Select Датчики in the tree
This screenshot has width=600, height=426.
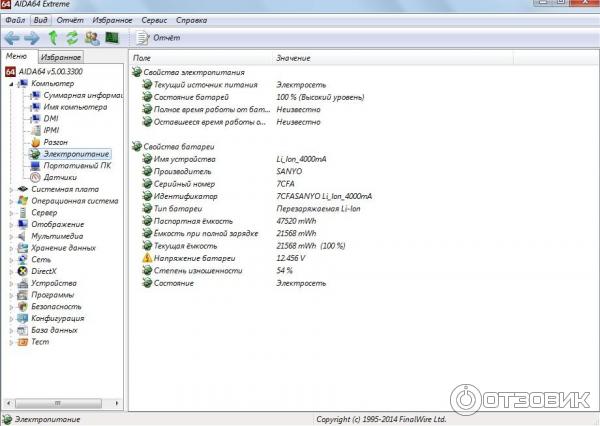point(60,177)
